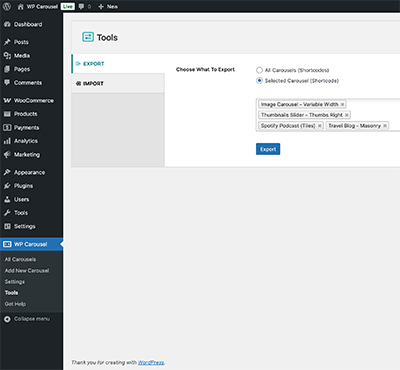Click the Appearance brush icon
The height and width of the screenshot is (370, 400).
[x=7, y=172]
